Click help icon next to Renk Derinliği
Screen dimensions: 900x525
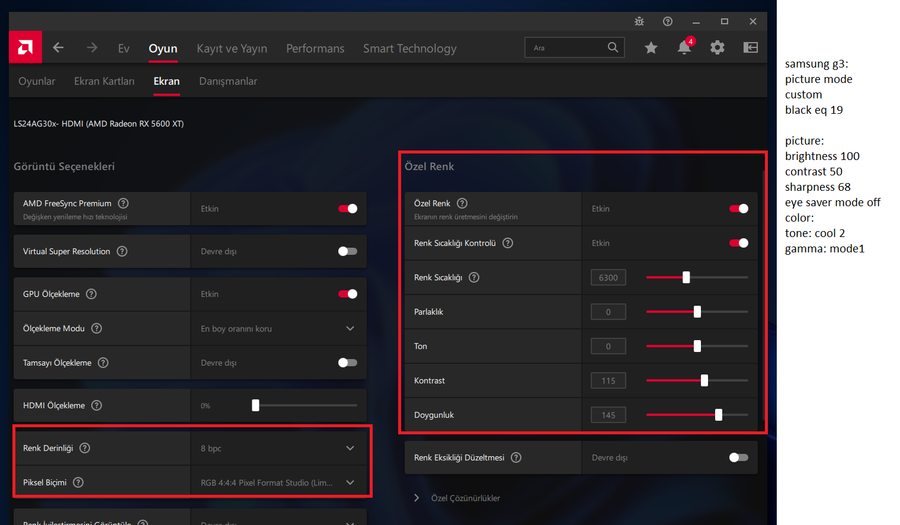coord(84,449)
